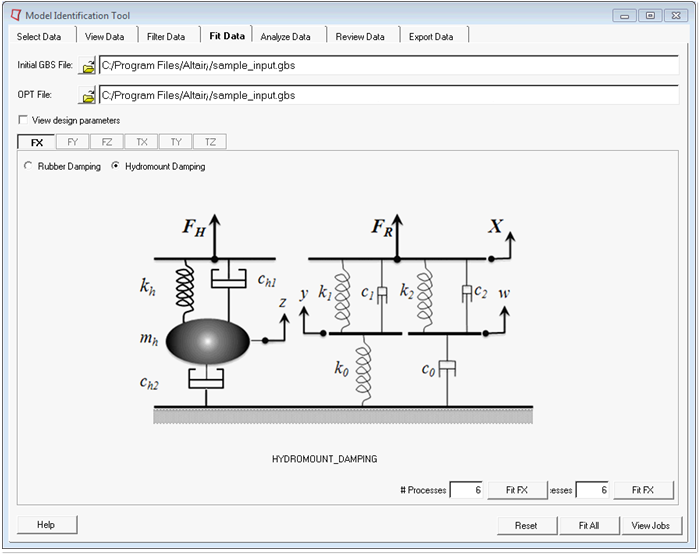Enable View design parameters checkbox
700x555 pixels.
point(23,120)
